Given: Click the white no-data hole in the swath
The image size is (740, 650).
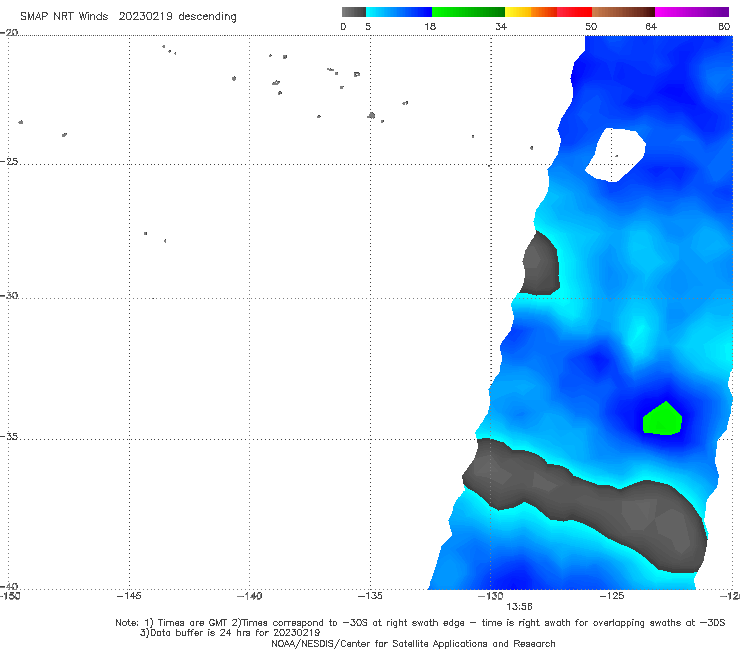Looking at the screenshot, I should 616,155.
